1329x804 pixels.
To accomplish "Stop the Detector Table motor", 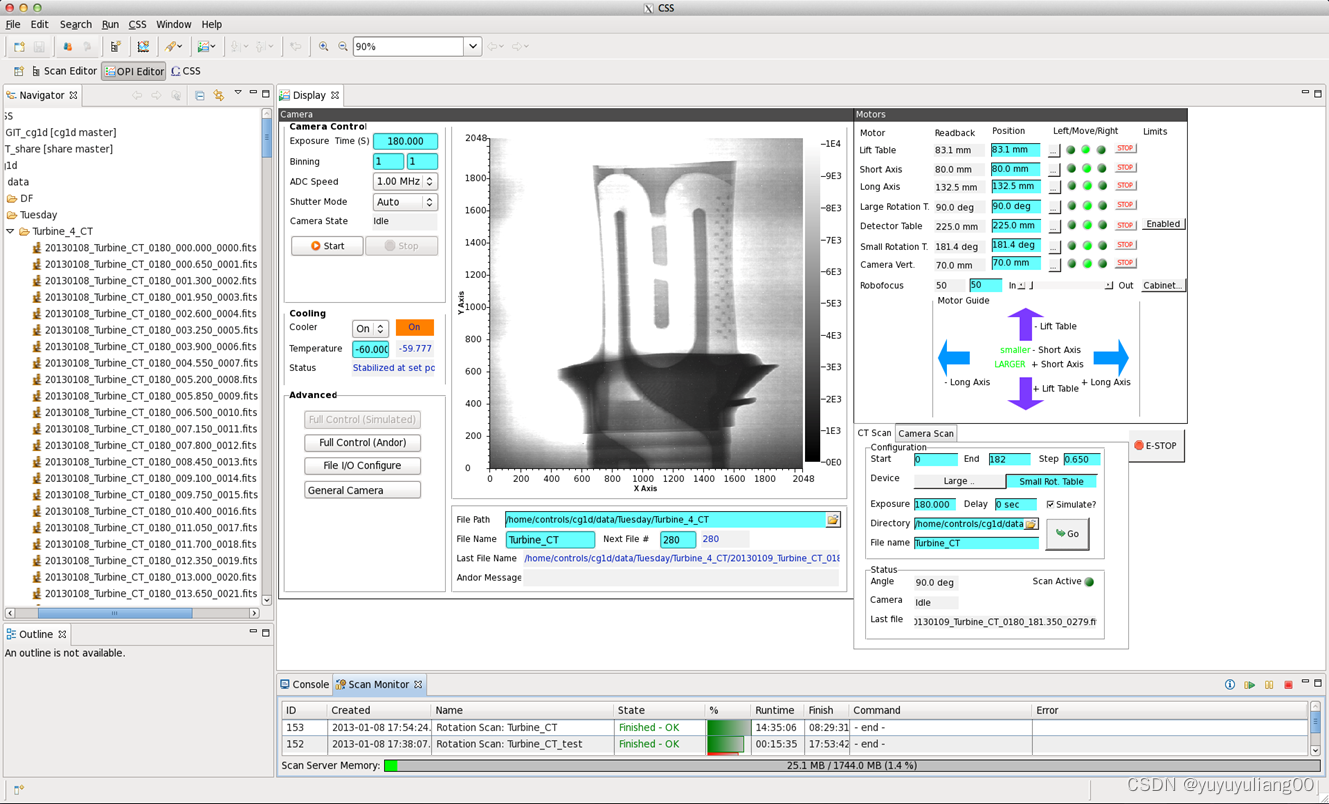I will [x=1125, y=225].
